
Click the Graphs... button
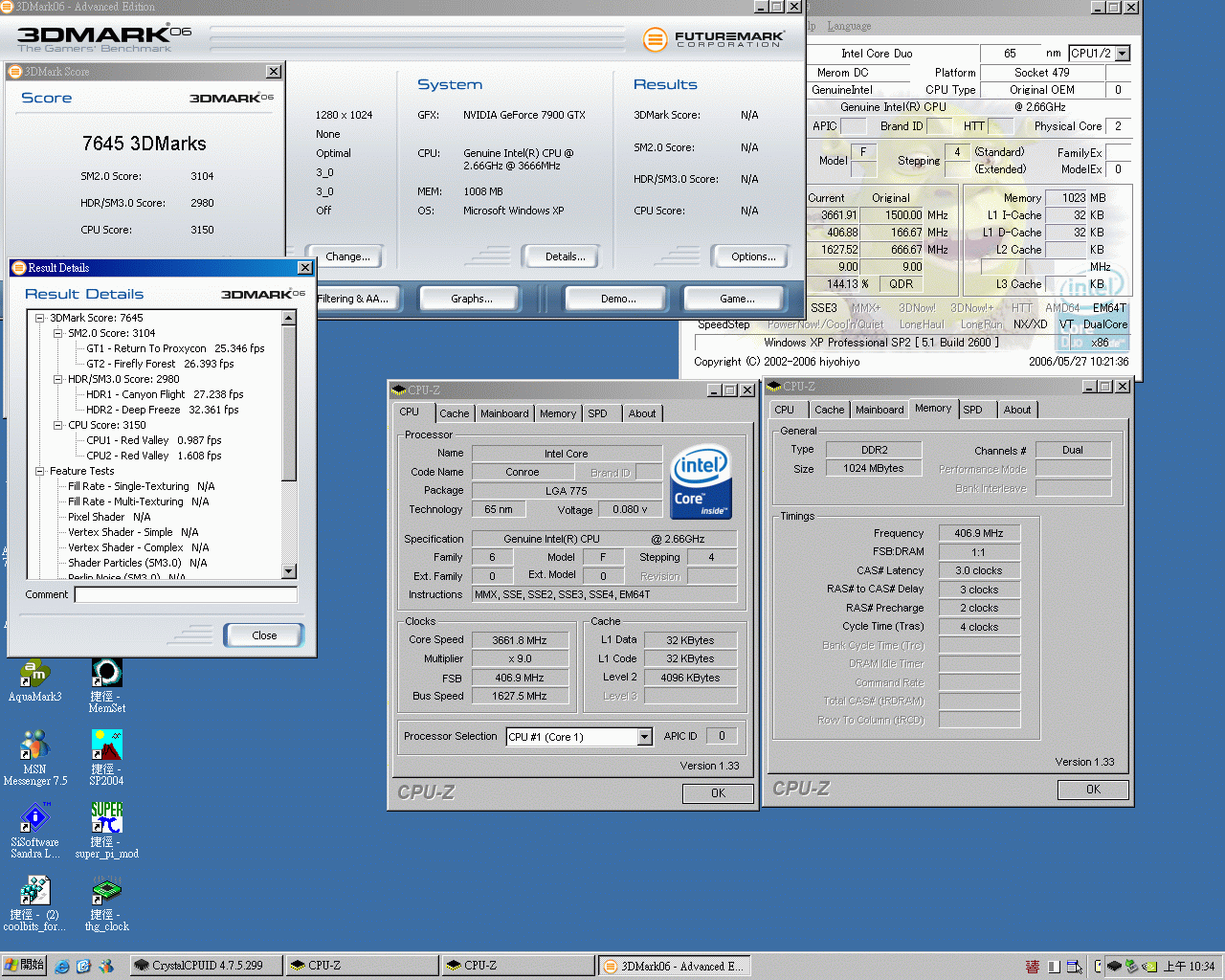(472, 299)
